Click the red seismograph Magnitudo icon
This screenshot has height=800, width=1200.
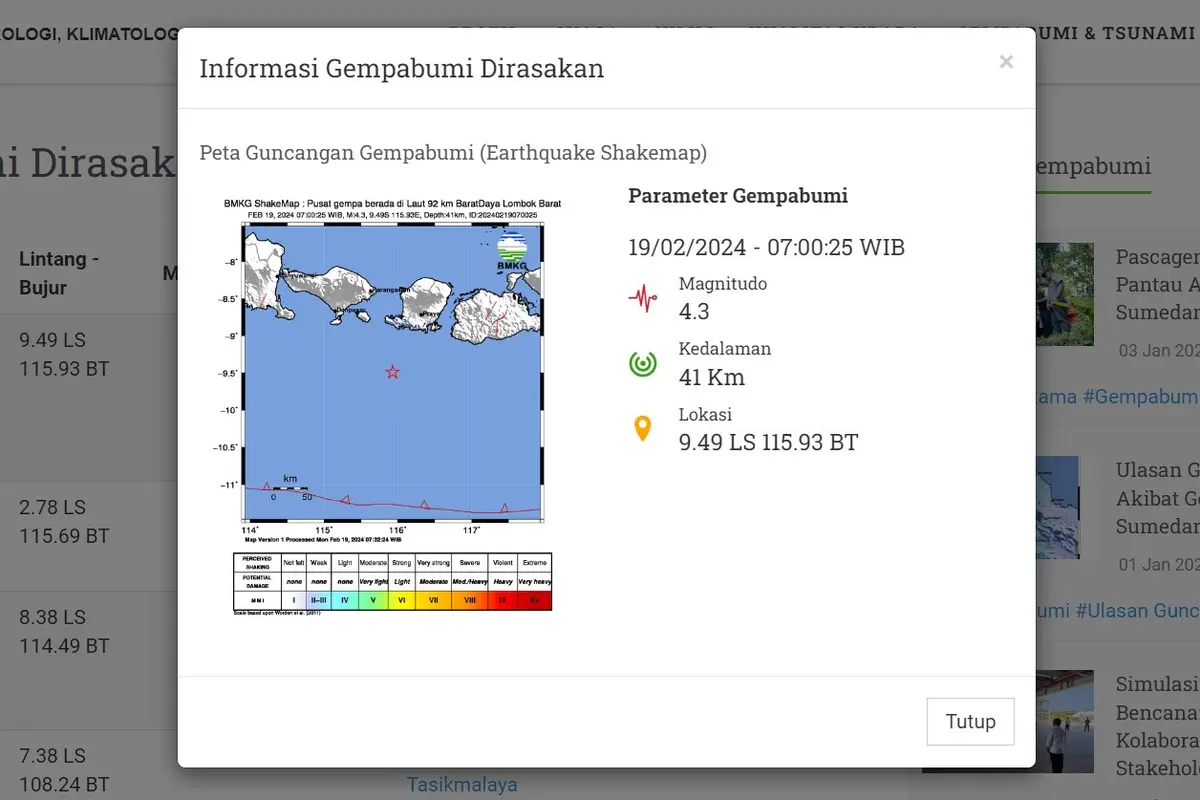click(x=642, y=298)
